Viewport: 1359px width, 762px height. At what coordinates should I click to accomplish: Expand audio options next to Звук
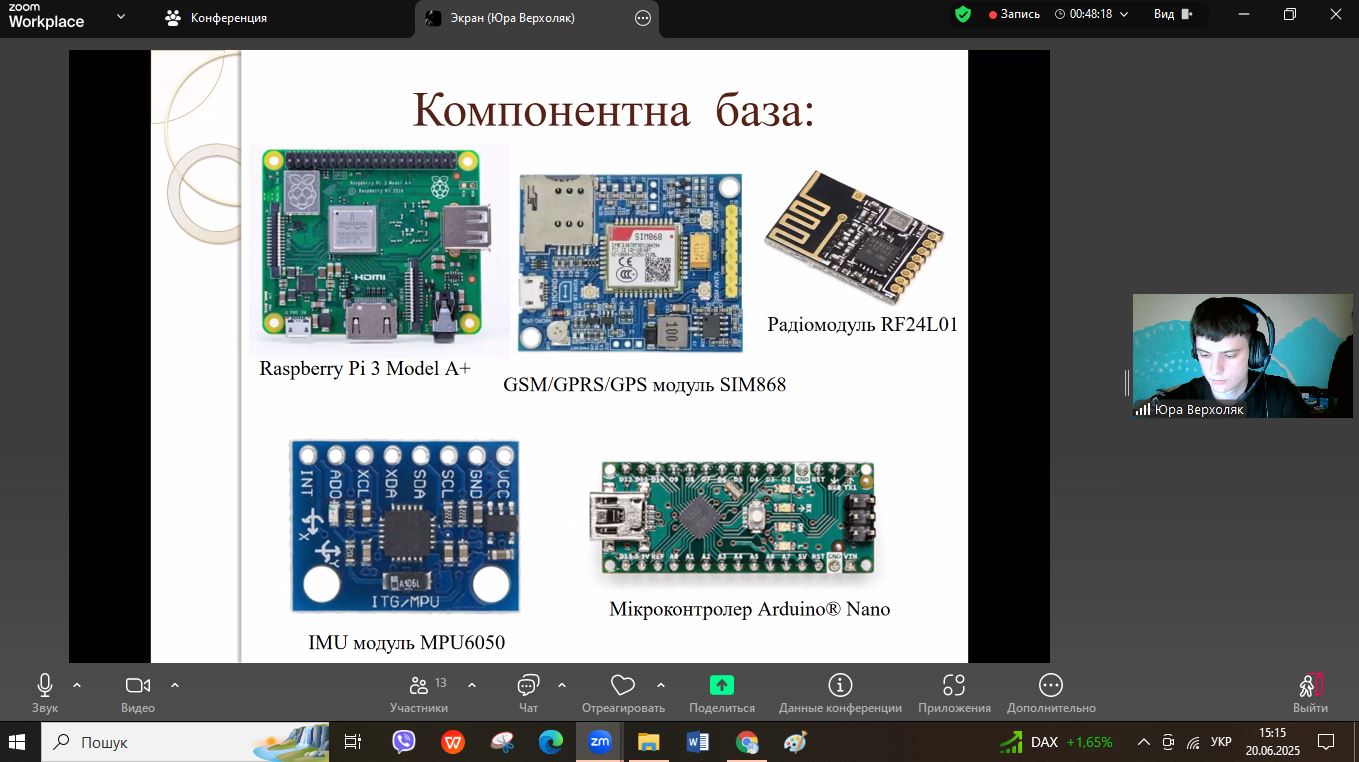pyautogui.click(x=77, y=685)
